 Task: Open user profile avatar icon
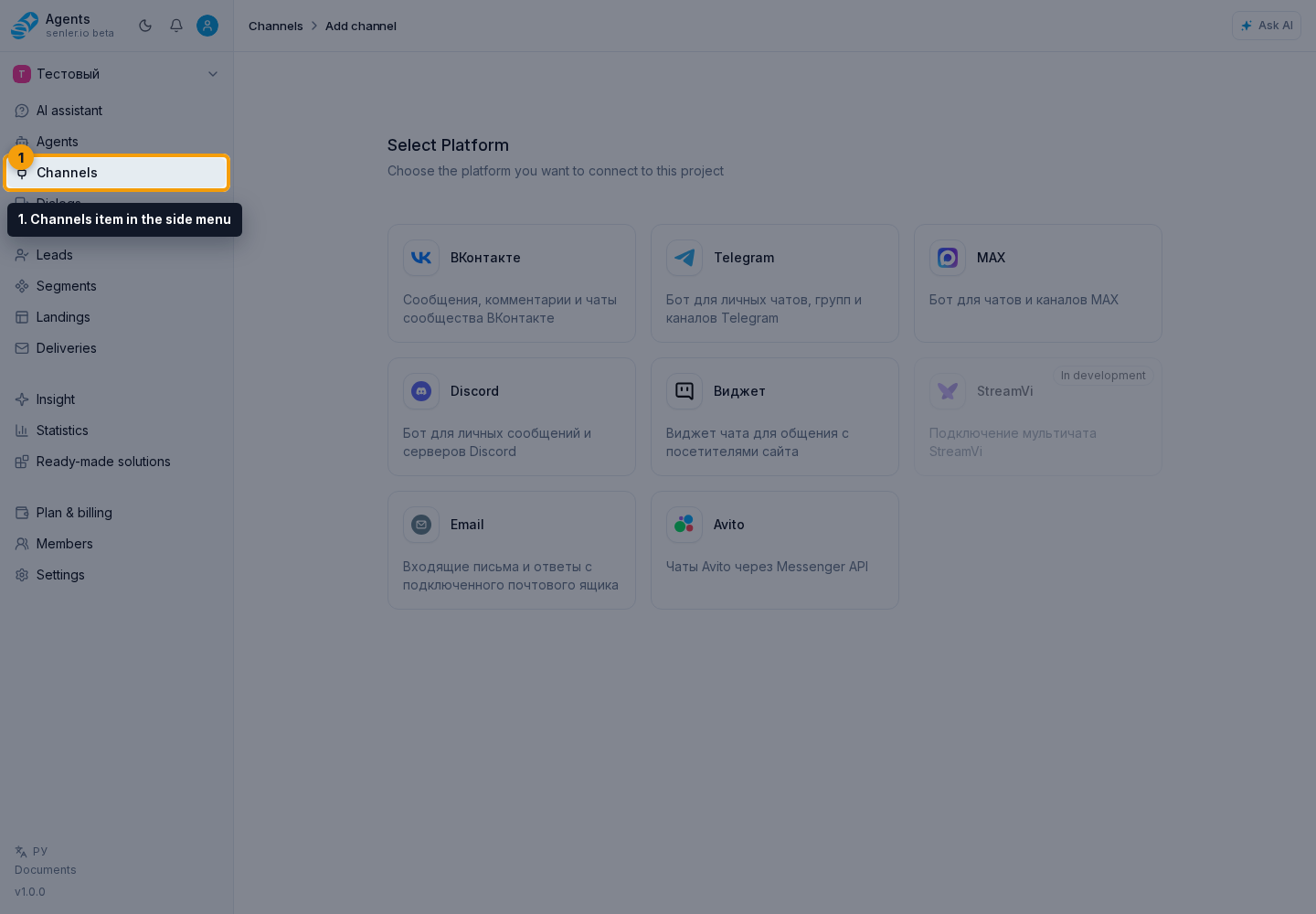pos(207,26)
